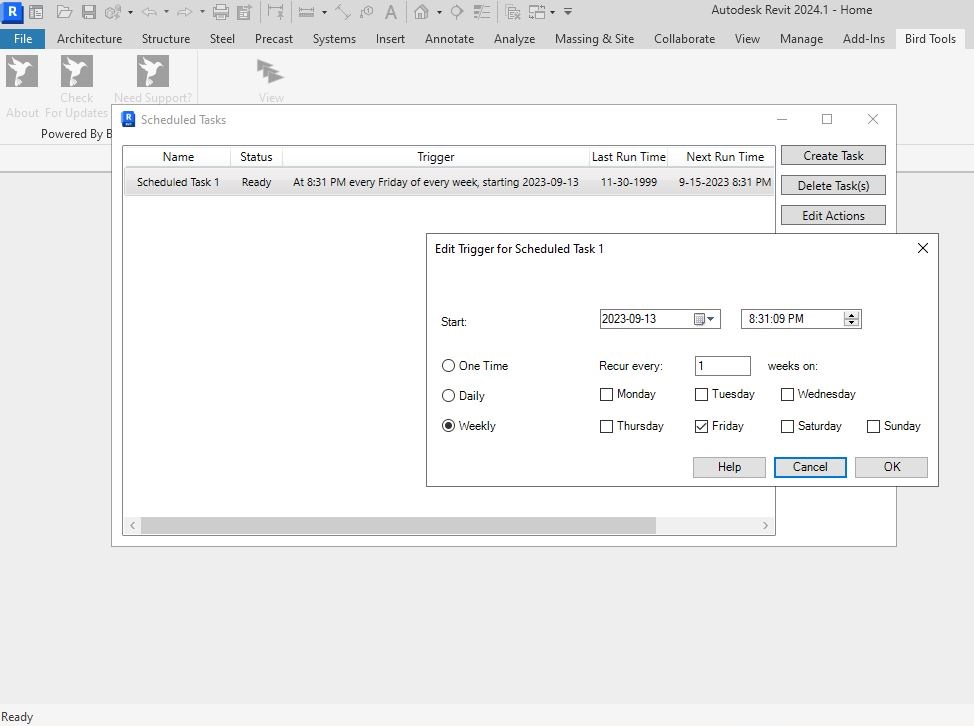
Task: Click the Check For Updates hummingbird icon
Action: tap(76, 71)
